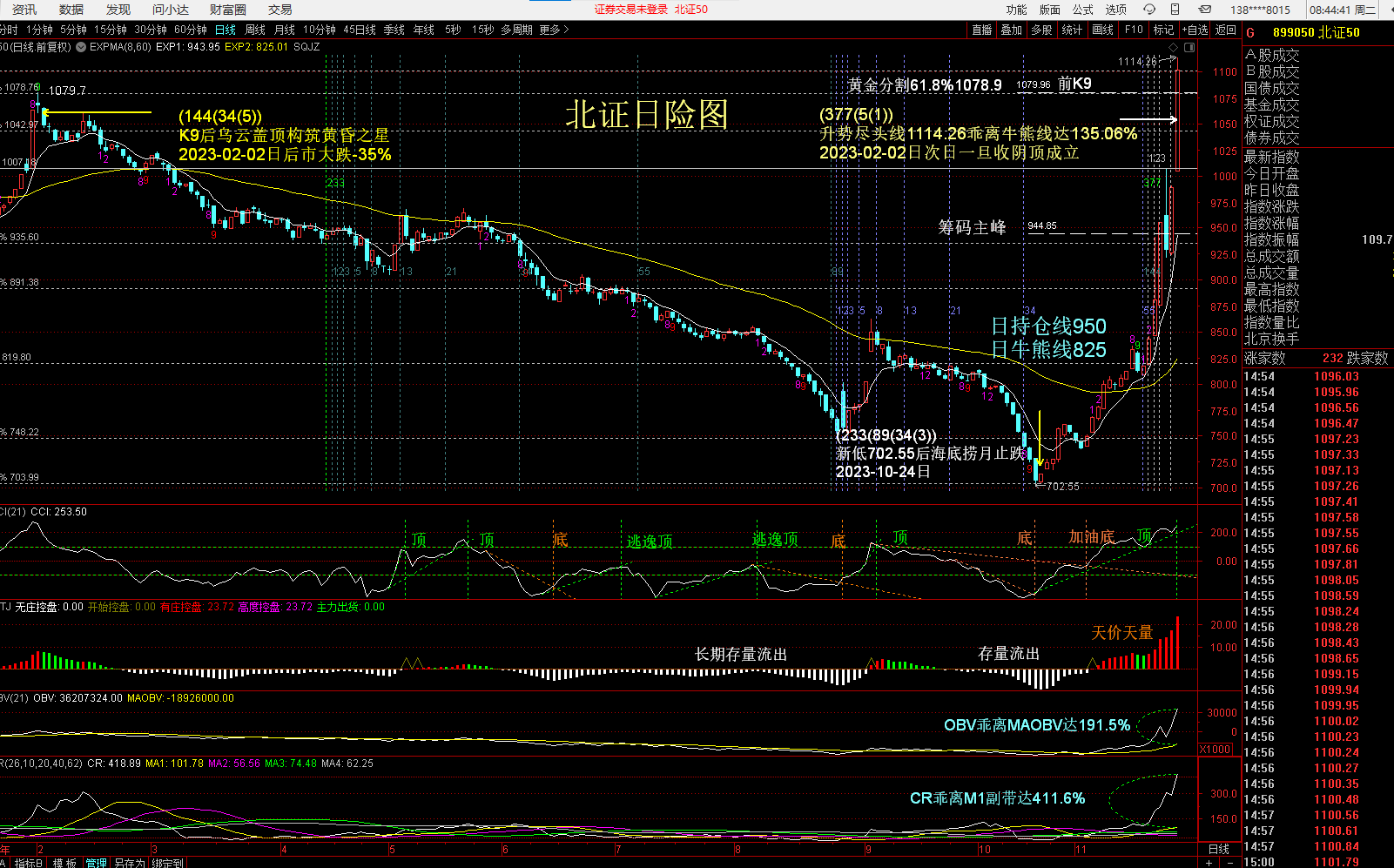Switch to 5秒 period
This screenshot has height=868, width=1394.
[x=453, y=30]
